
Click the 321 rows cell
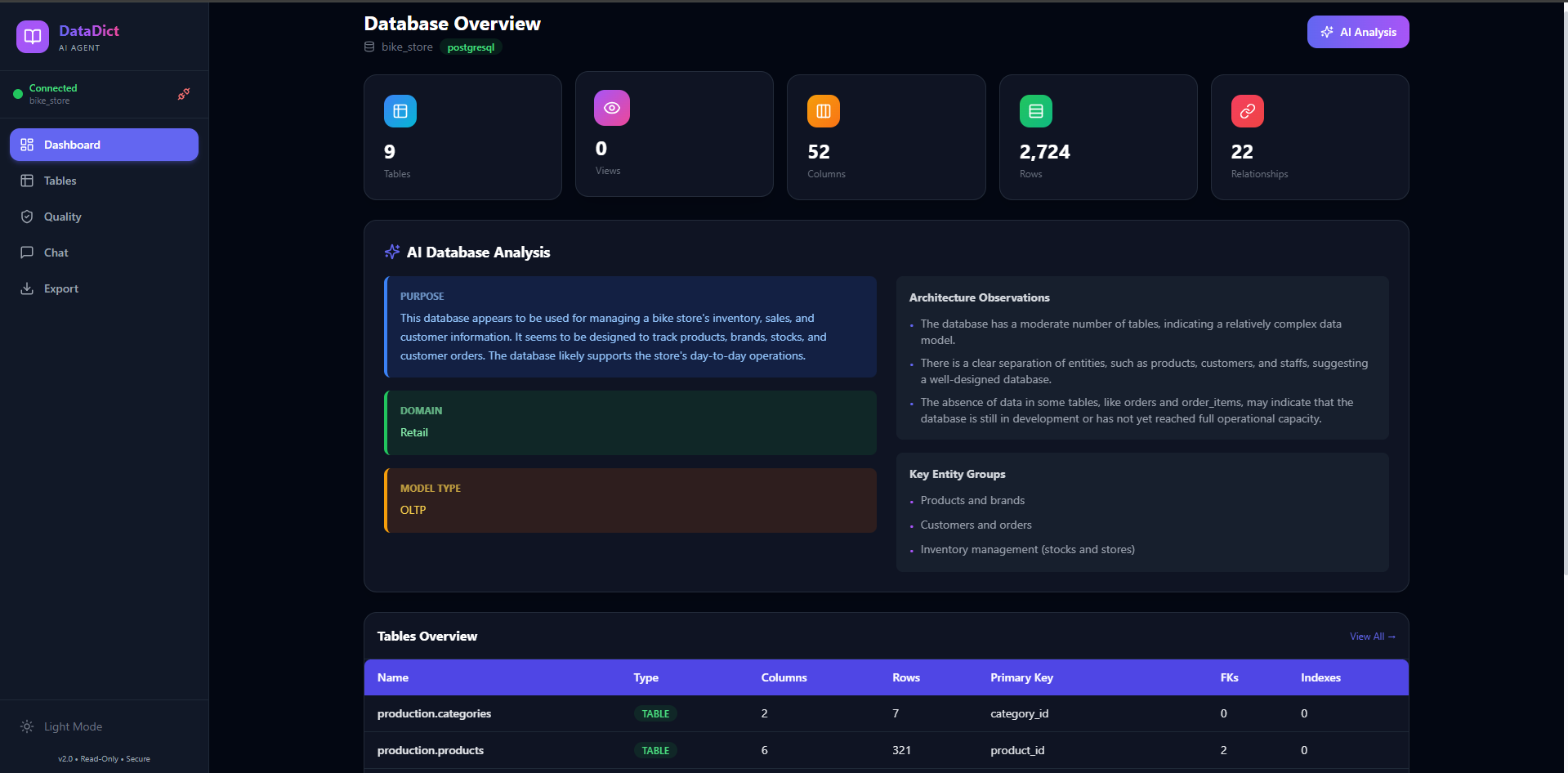pyautogui.click(x=901, y=750)
